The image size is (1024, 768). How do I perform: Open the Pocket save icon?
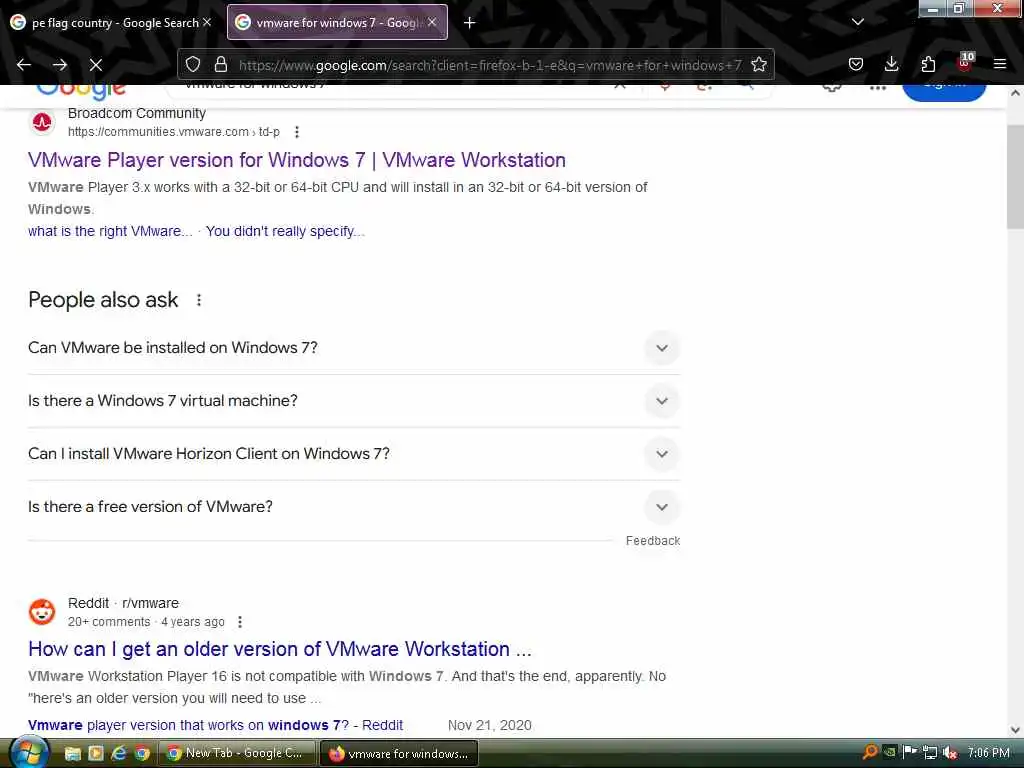pos(856,64)
